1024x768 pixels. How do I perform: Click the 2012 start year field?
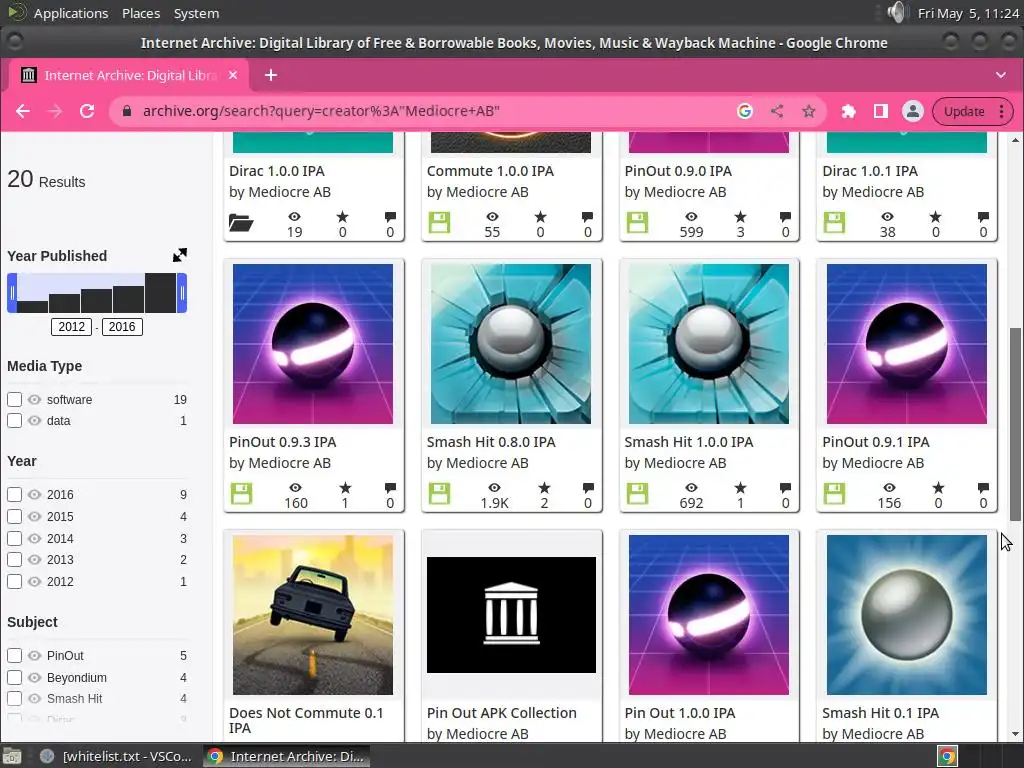point(72,327)
